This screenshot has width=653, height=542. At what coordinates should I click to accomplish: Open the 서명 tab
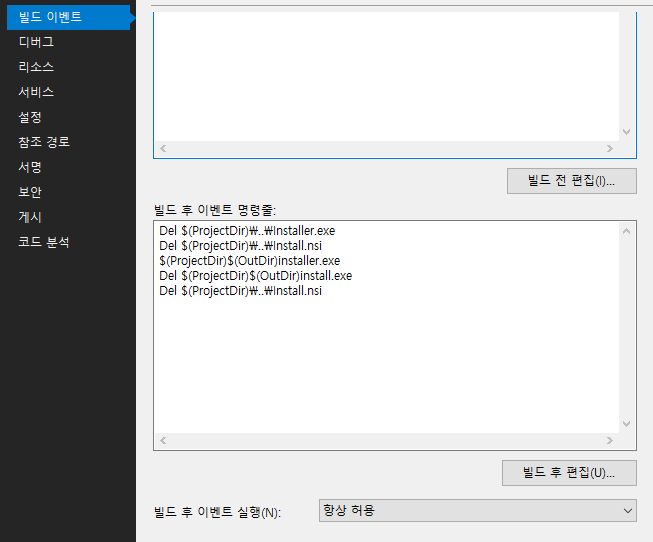[30, 167]
